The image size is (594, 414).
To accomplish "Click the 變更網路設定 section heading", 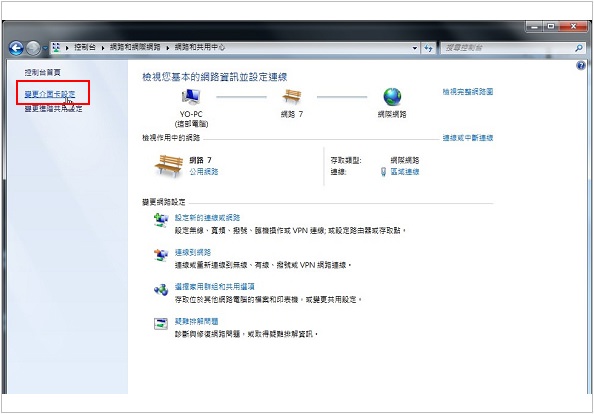I will point(164,202).
